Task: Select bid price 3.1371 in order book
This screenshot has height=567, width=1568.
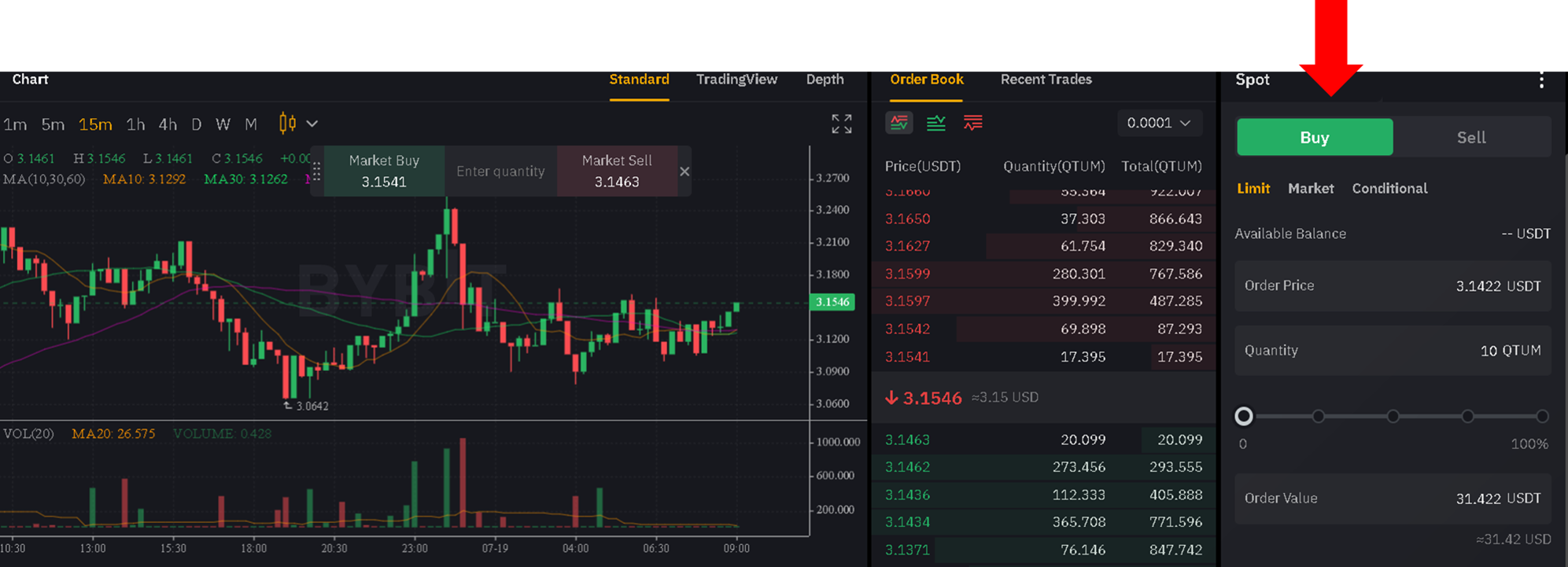Action: click(907, 550)
